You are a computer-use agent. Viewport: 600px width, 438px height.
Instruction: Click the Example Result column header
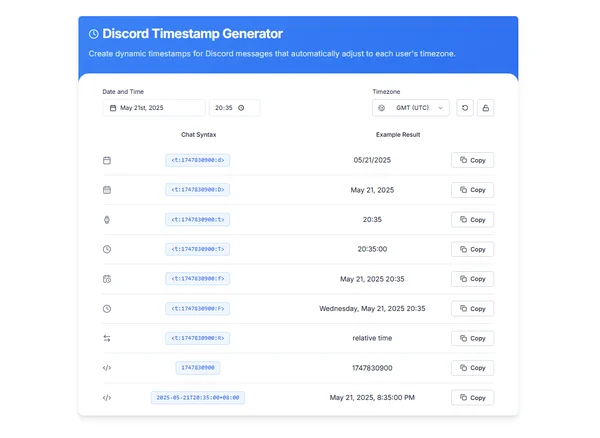click(398, 135)
